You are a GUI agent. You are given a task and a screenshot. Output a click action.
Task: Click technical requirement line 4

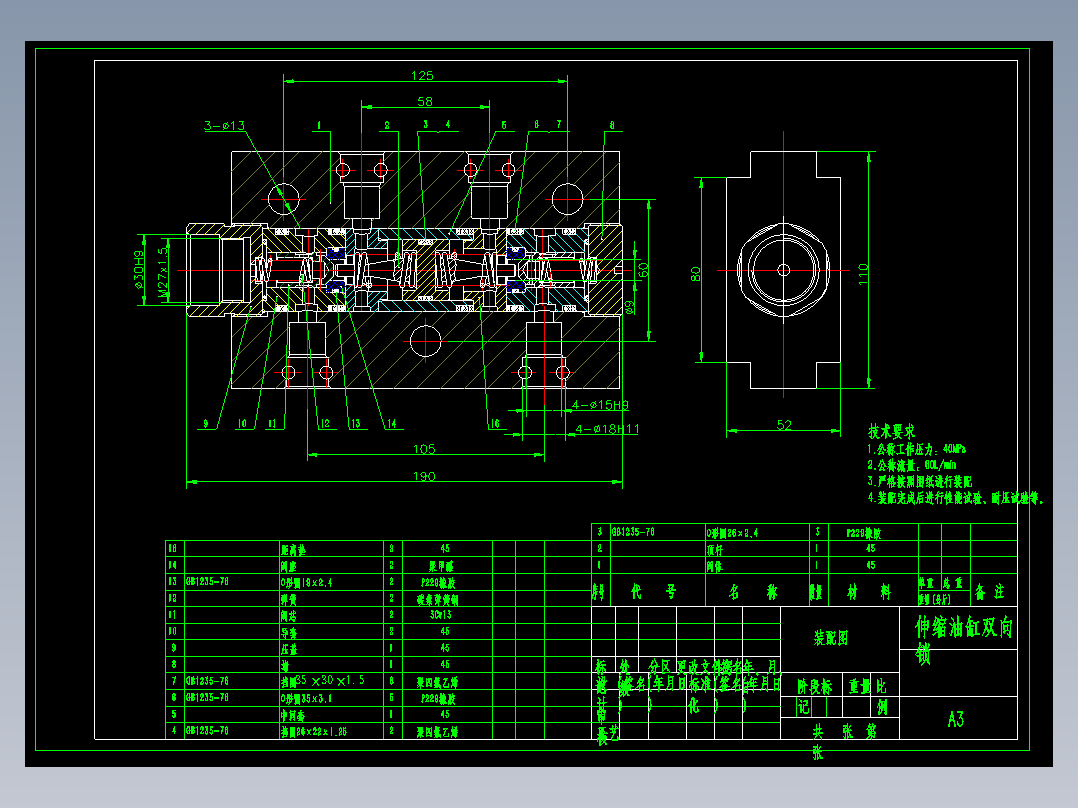tap(955, 498)
